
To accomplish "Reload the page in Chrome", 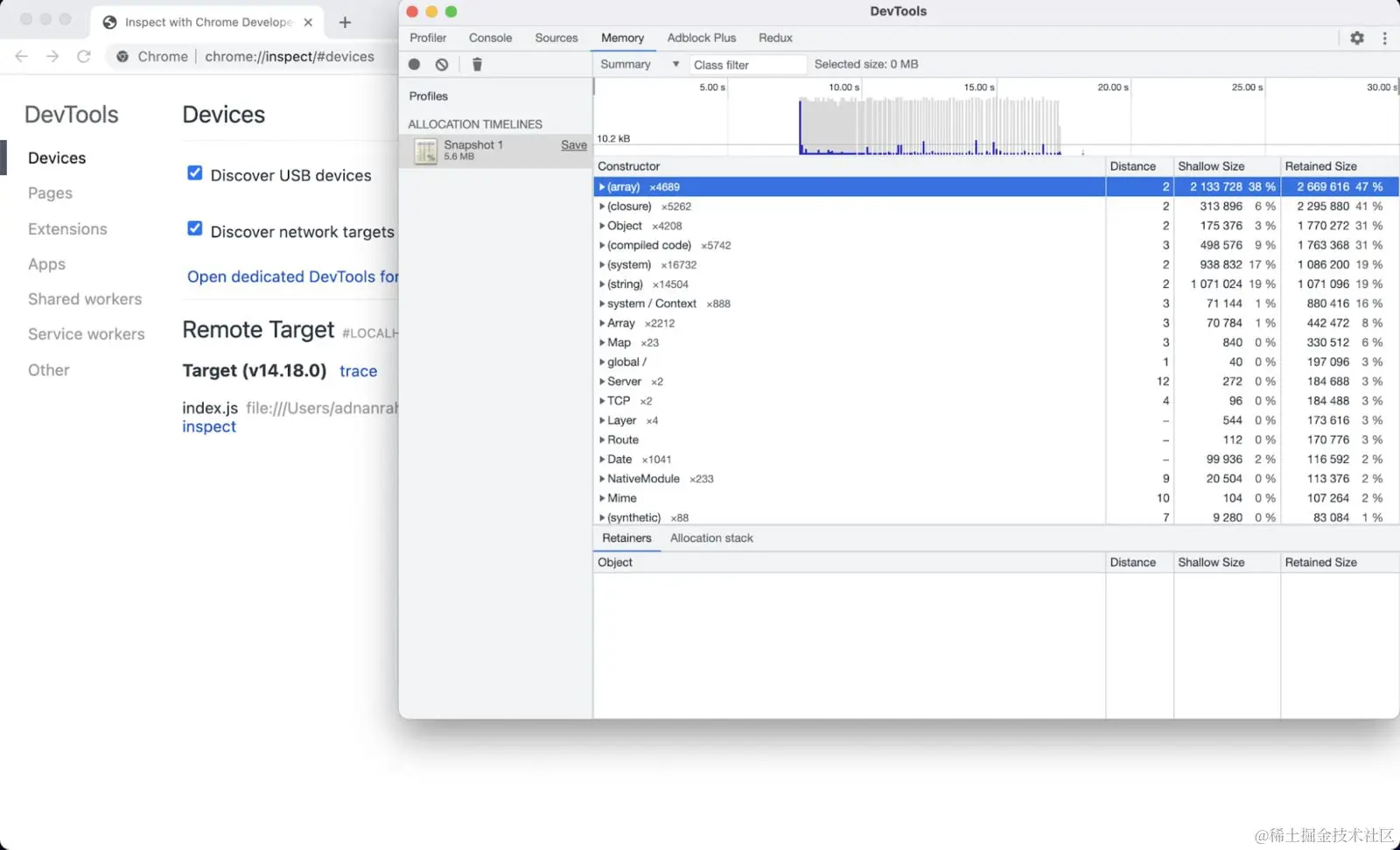I will click(84, 56).
